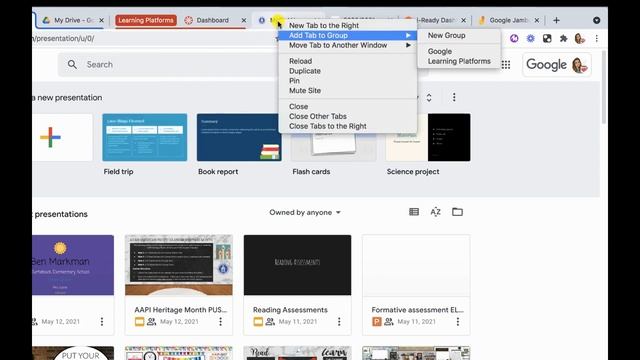The height and width of the screenshot is (360, 640).
Task: Open the Google account avatar menu
Action: click(580, 64)
